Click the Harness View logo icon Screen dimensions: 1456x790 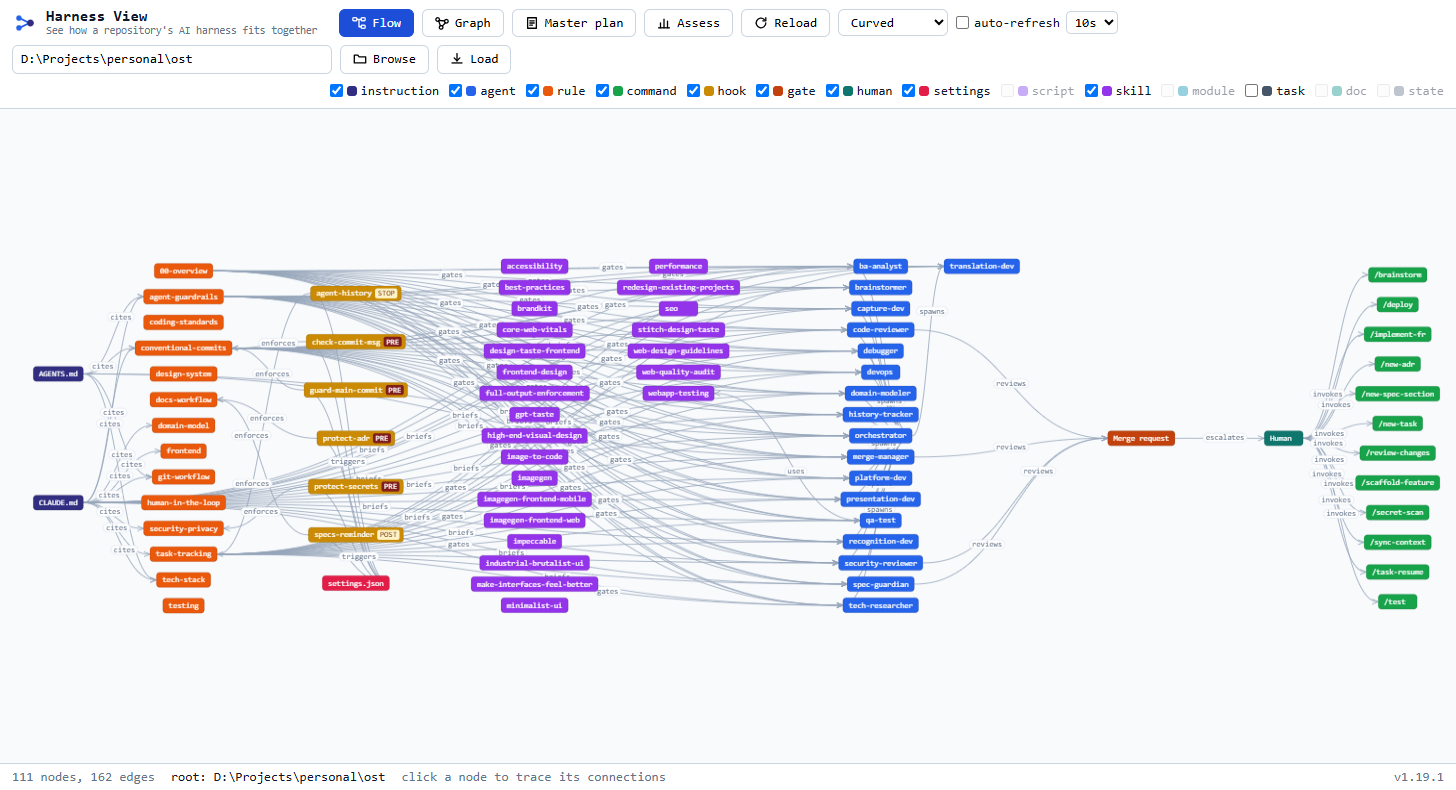click(x=25, y=23)
